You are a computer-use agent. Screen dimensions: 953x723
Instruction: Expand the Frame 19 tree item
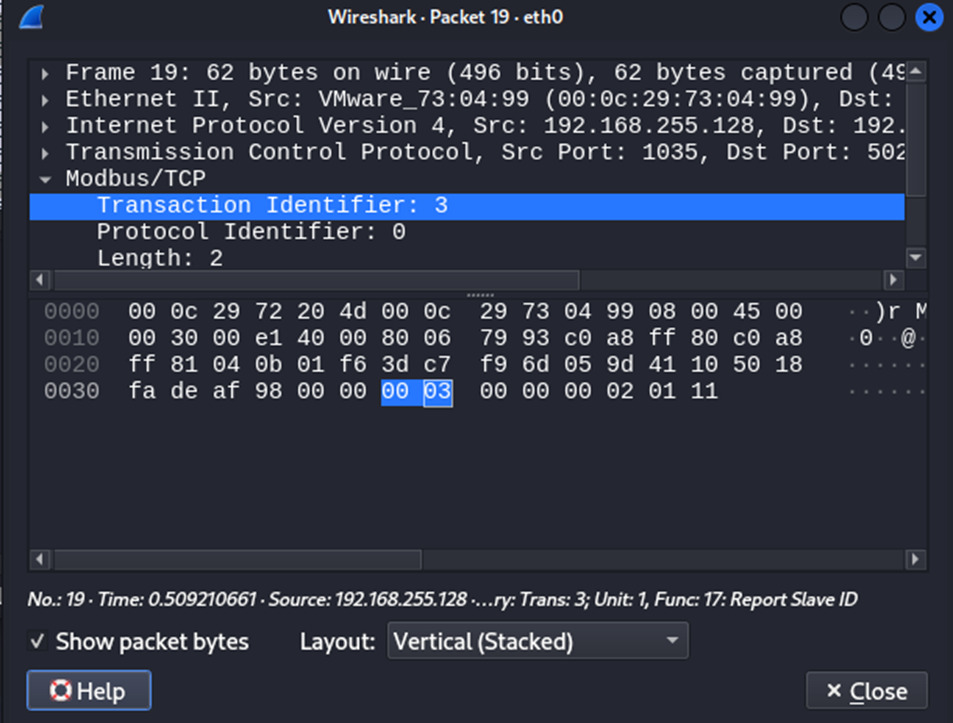(x=45, y=72)
